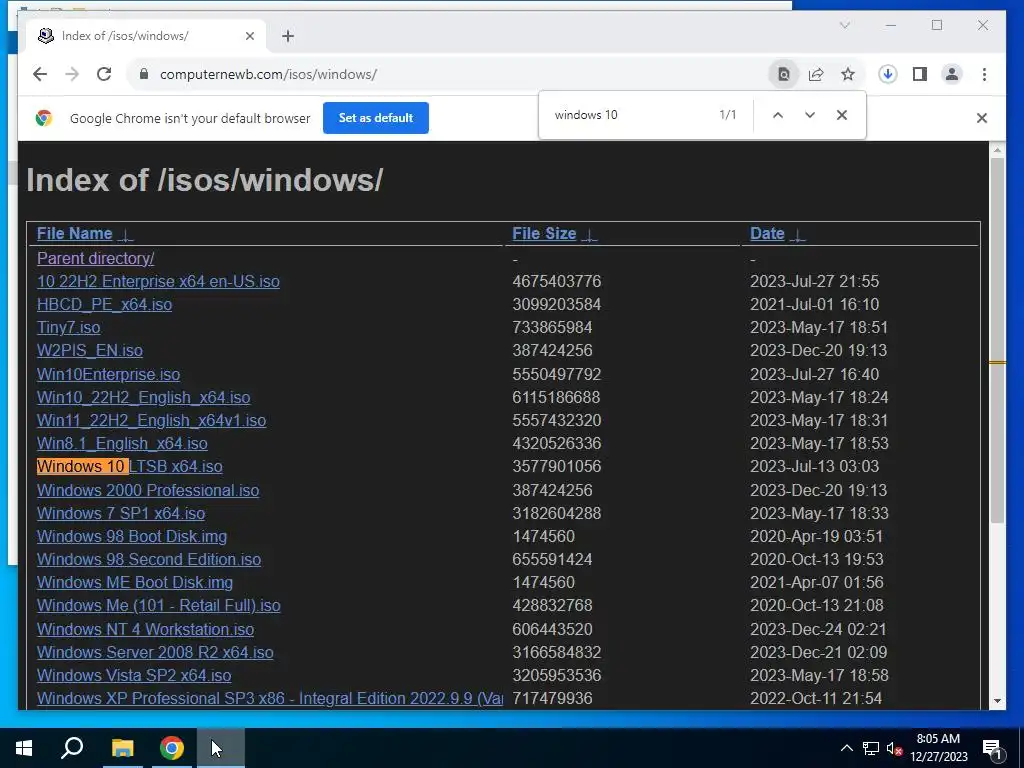This screenshot has height=768, width=1024.
Task: Close the Index of /isos/windows/ tab
Action: [x=249, y=36]
